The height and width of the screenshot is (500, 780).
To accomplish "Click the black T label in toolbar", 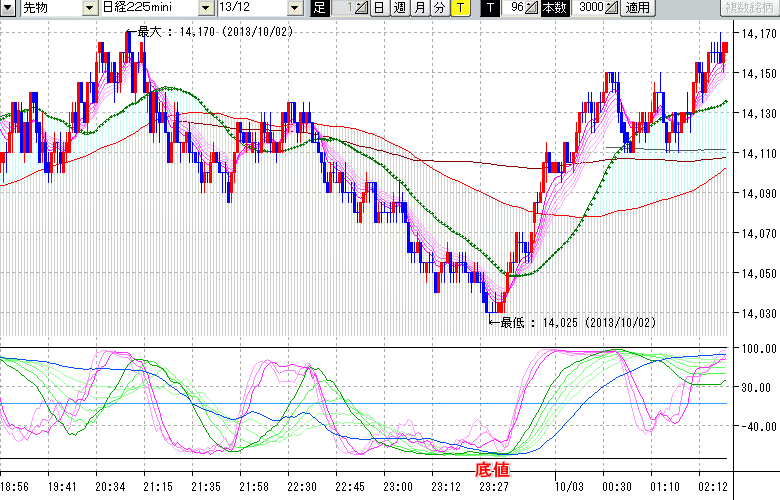I will point(489,8).
